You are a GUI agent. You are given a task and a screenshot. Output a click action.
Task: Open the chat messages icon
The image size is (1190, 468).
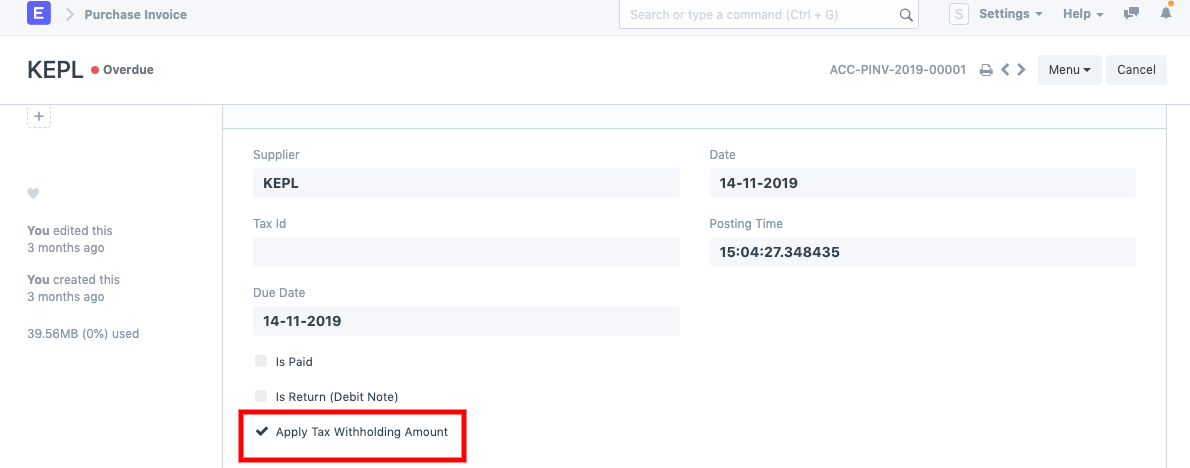pyautogui.click(x=1132, y=14)
